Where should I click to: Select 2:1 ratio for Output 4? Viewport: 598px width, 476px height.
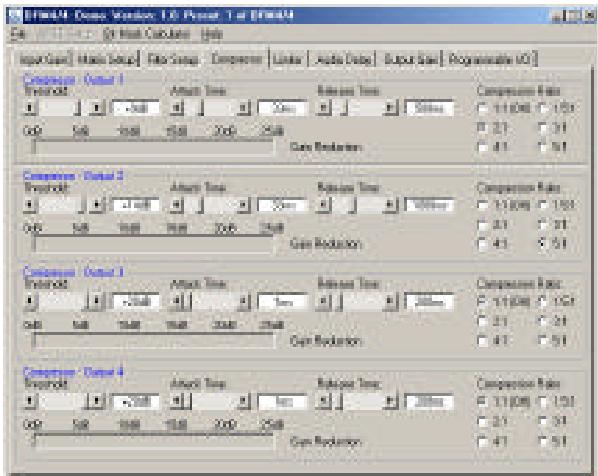483,421
